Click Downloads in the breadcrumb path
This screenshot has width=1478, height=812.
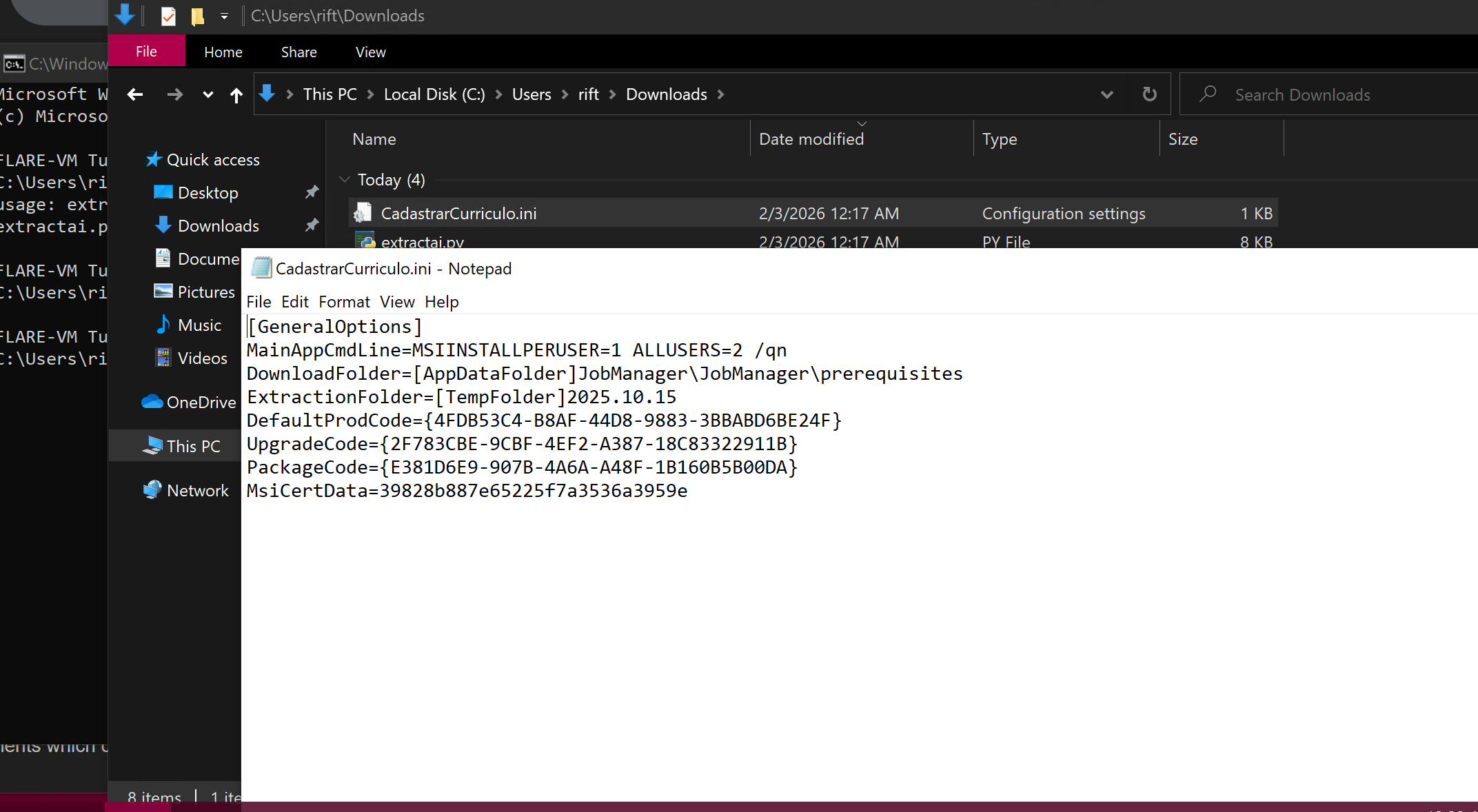666,94
